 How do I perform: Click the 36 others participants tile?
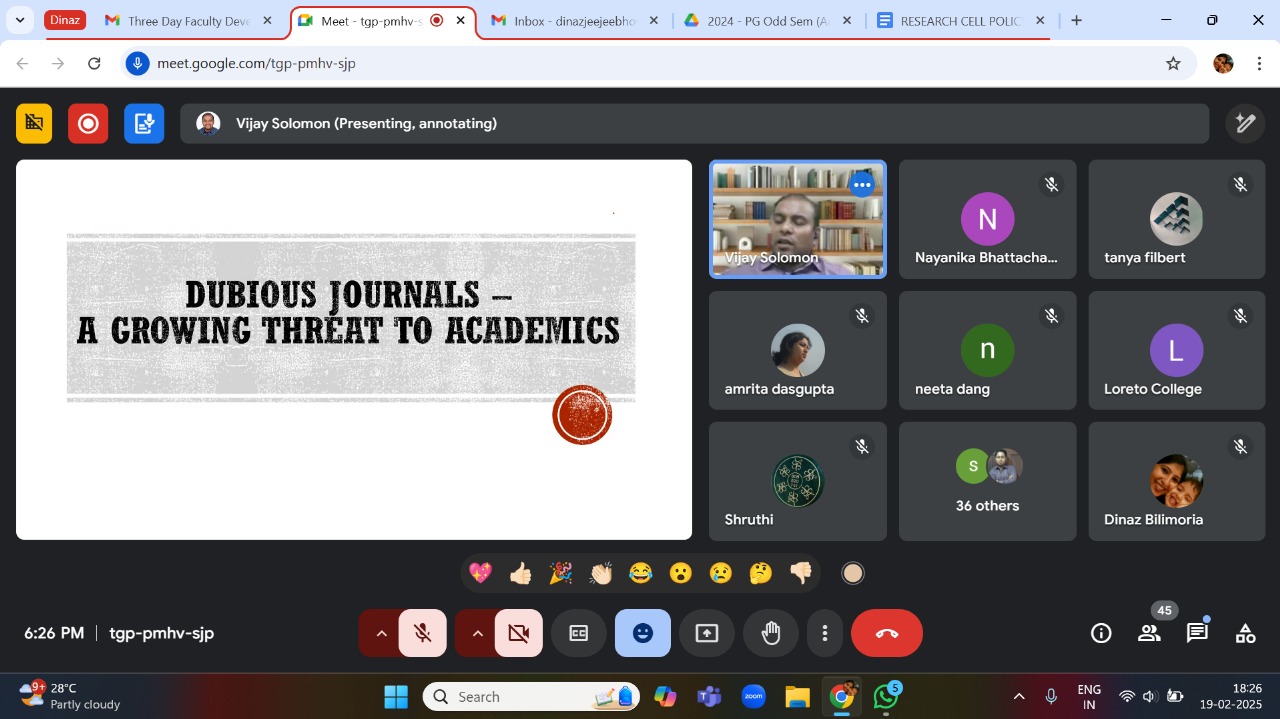point(987,481)
